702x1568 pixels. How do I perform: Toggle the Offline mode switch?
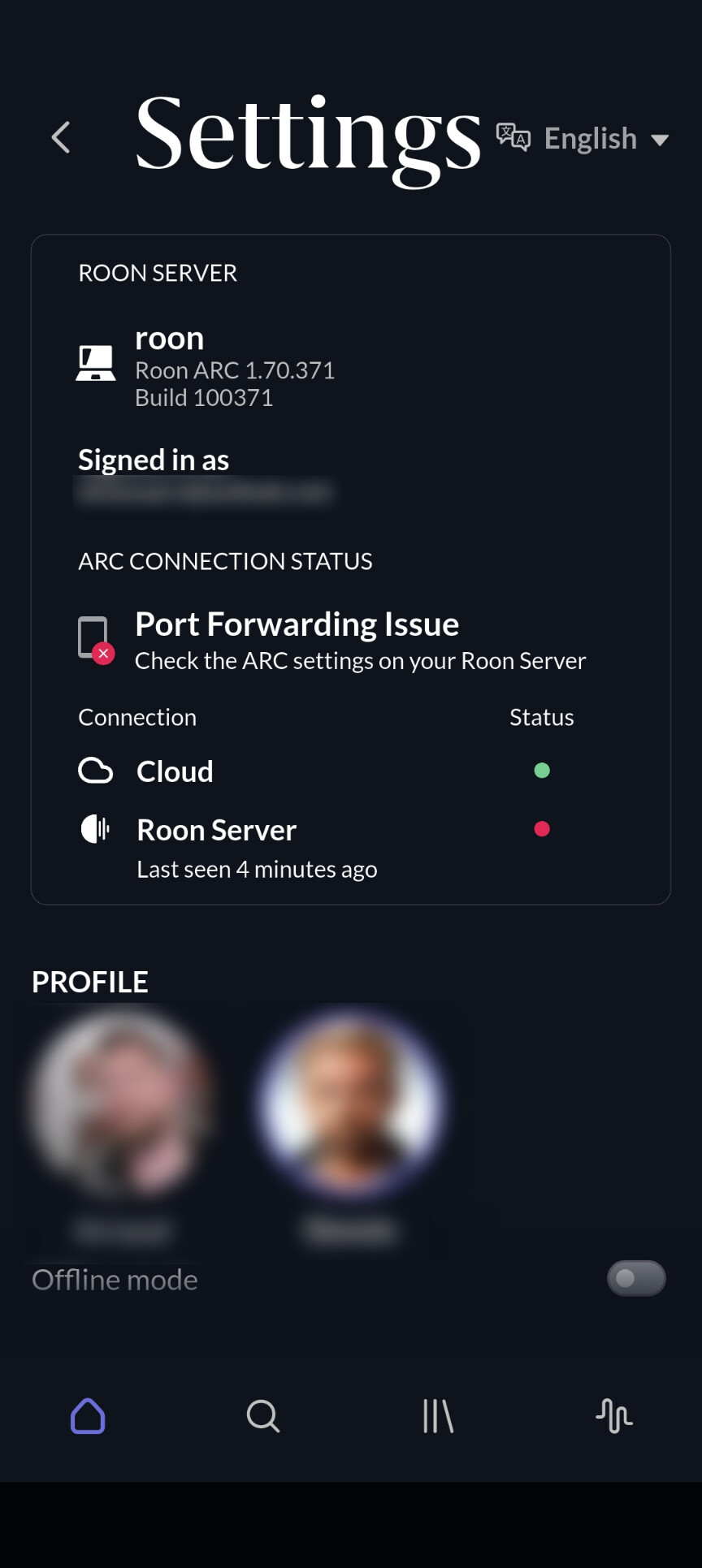click(635, 1279)
